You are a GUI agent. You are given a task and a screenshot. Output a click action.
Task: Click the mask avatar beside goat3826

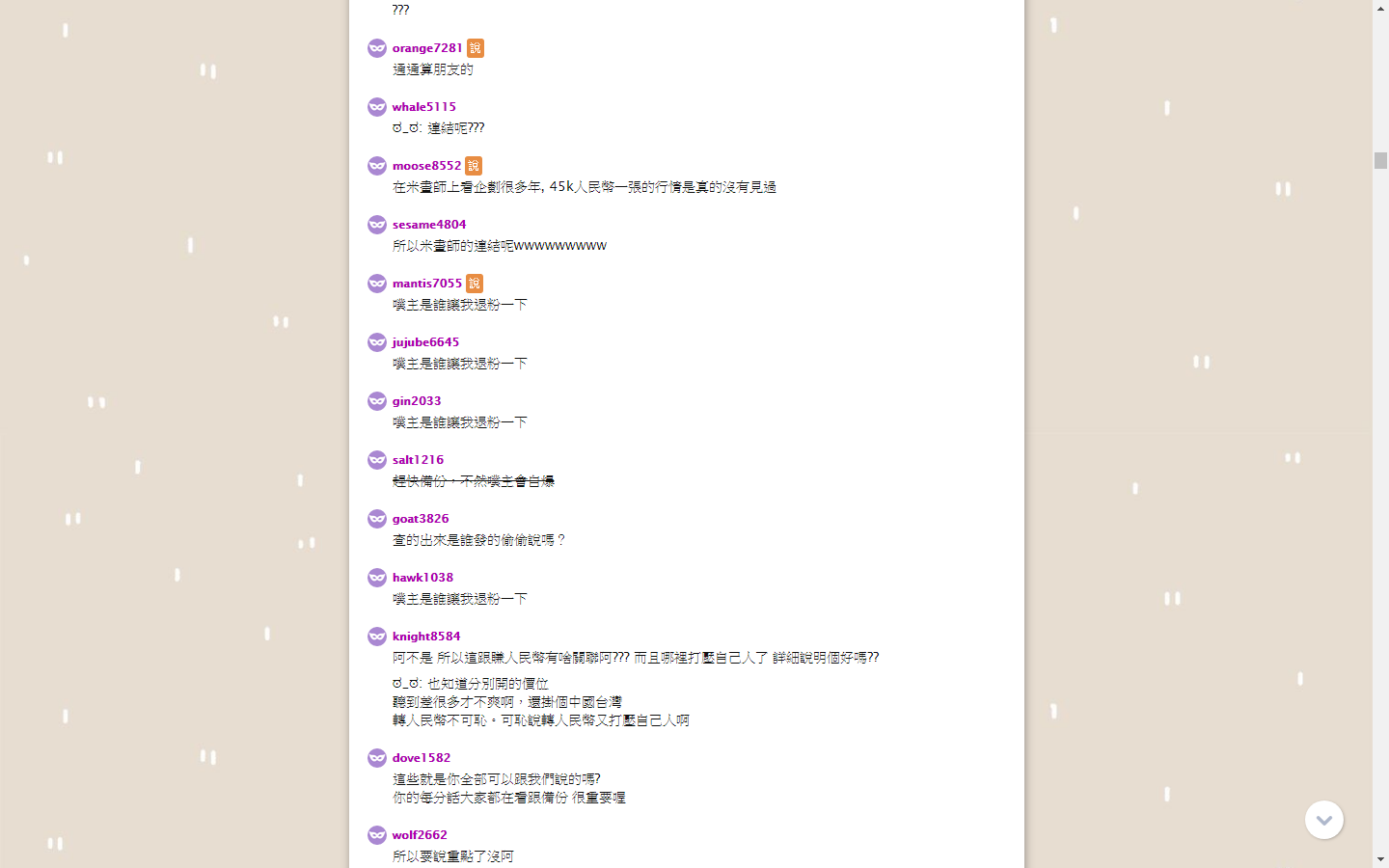click(x=377, y=519)
